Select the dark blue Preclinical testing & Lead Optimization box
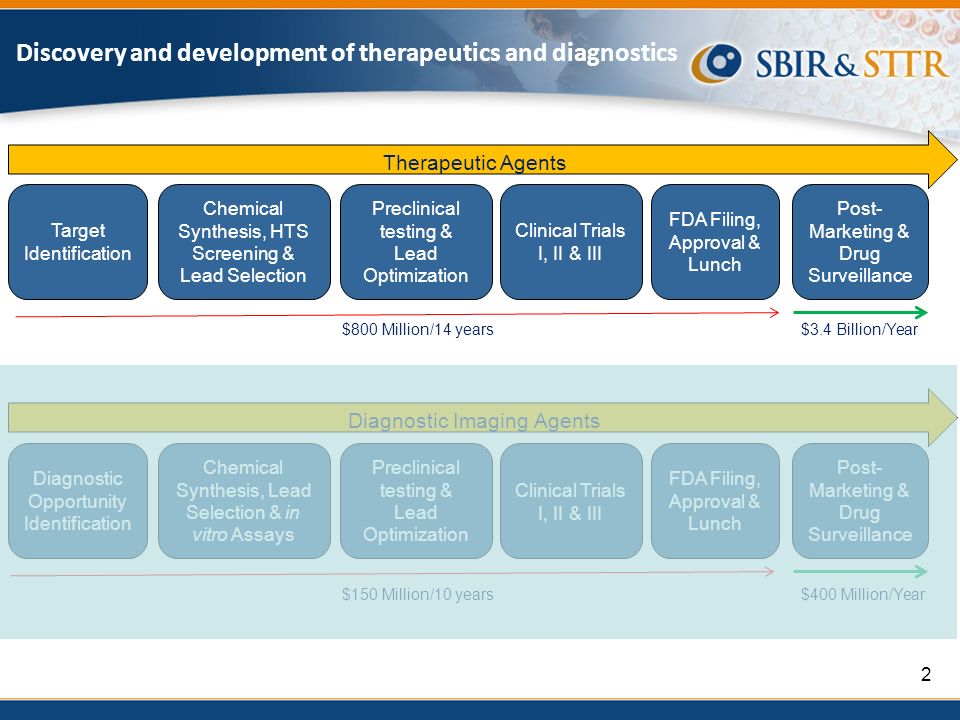The image size is (960, 720). point(416,242)
